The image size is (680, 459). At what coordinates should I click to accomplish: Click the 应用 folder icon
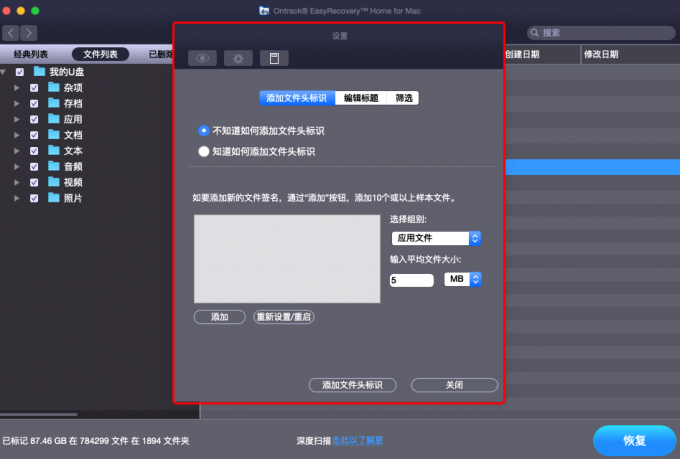click(x=54, y=118)
